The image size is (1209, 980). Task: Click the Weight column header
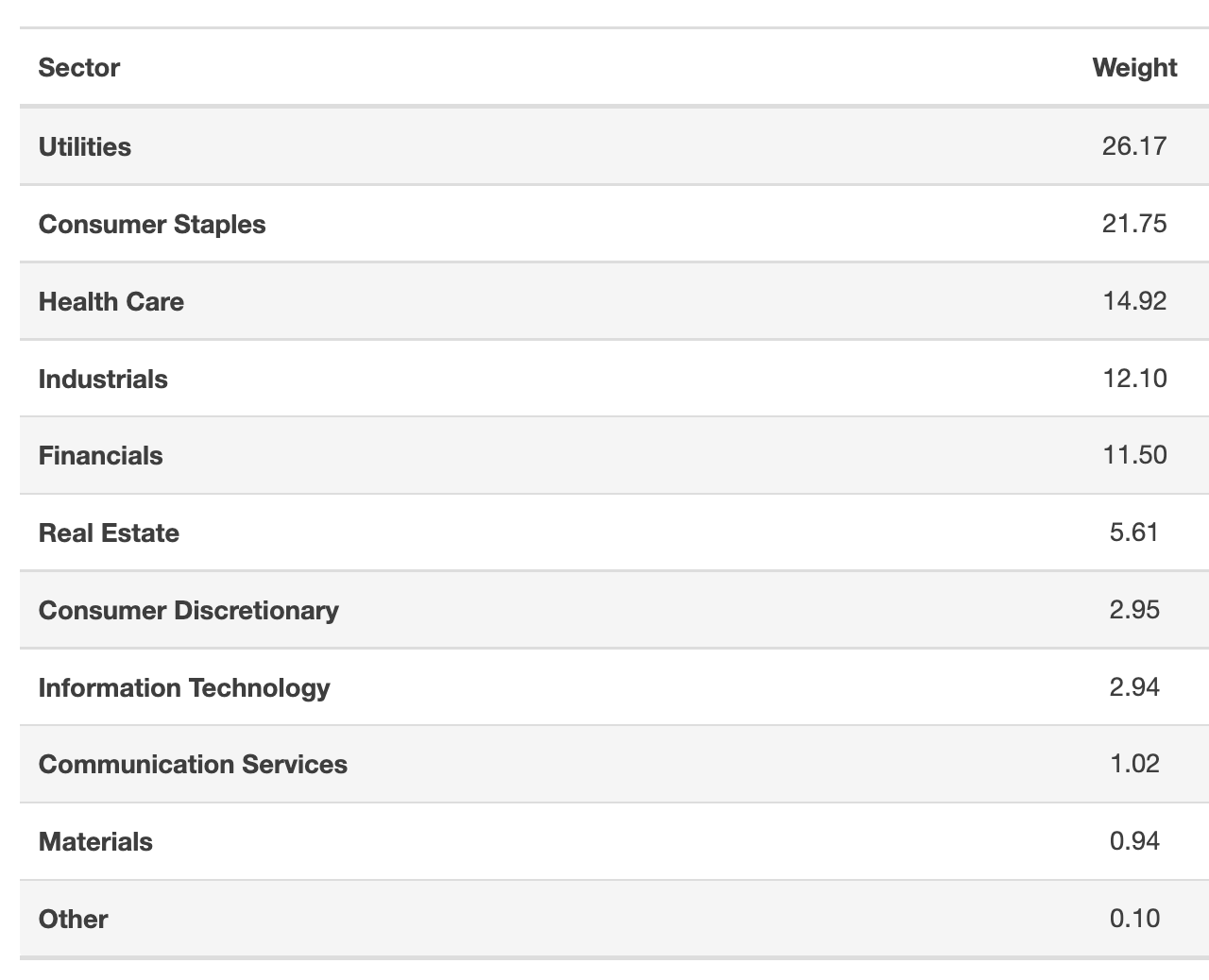(1134, 68)
